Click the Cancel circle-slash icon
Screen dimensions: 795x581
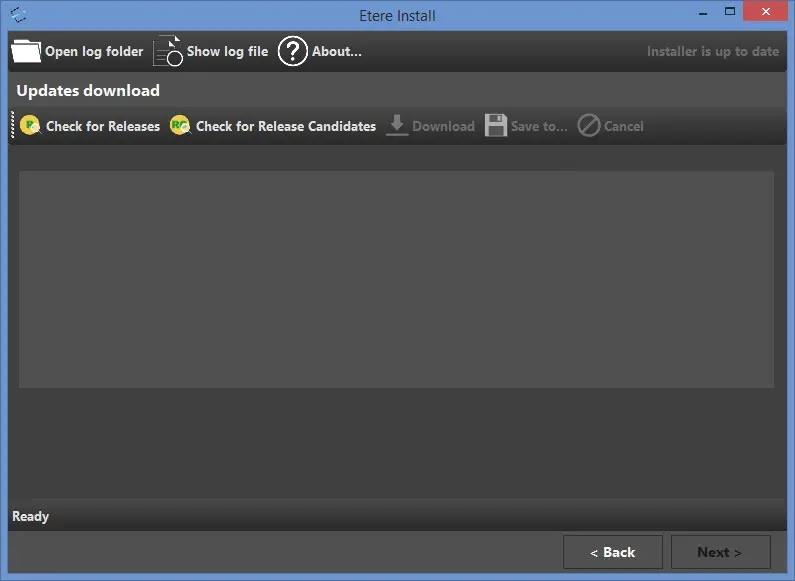(589, 126)
